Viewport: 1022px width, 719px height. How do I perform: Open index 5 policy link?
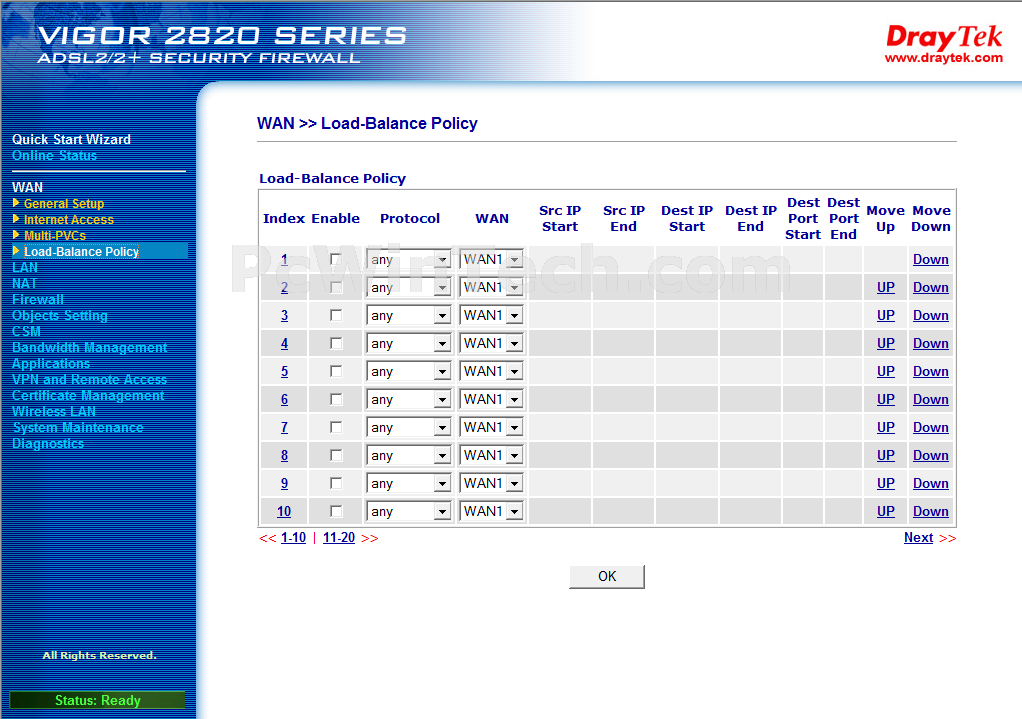click(284, 372)
